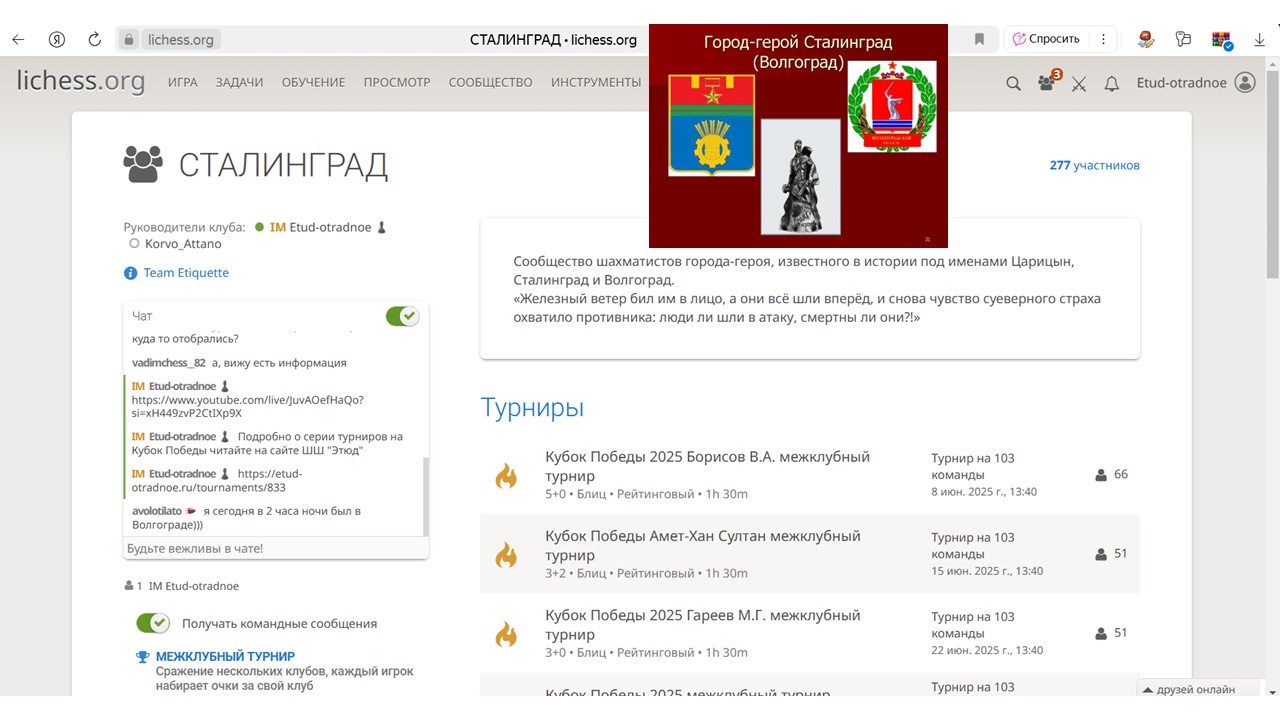Bookmark this page with the bookmark icon

click(x=980, y=39)
